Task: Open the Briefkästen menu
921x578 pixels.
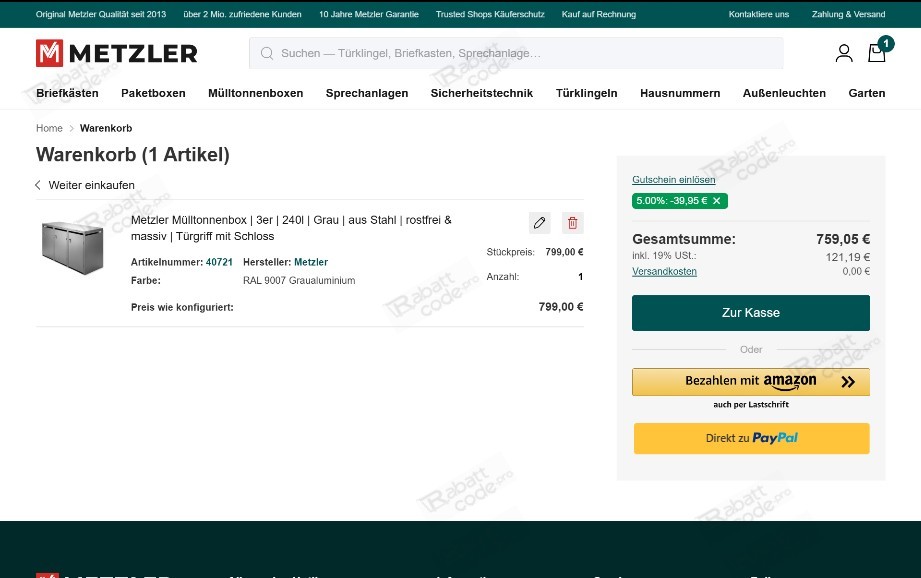Action: click(67, 93)
